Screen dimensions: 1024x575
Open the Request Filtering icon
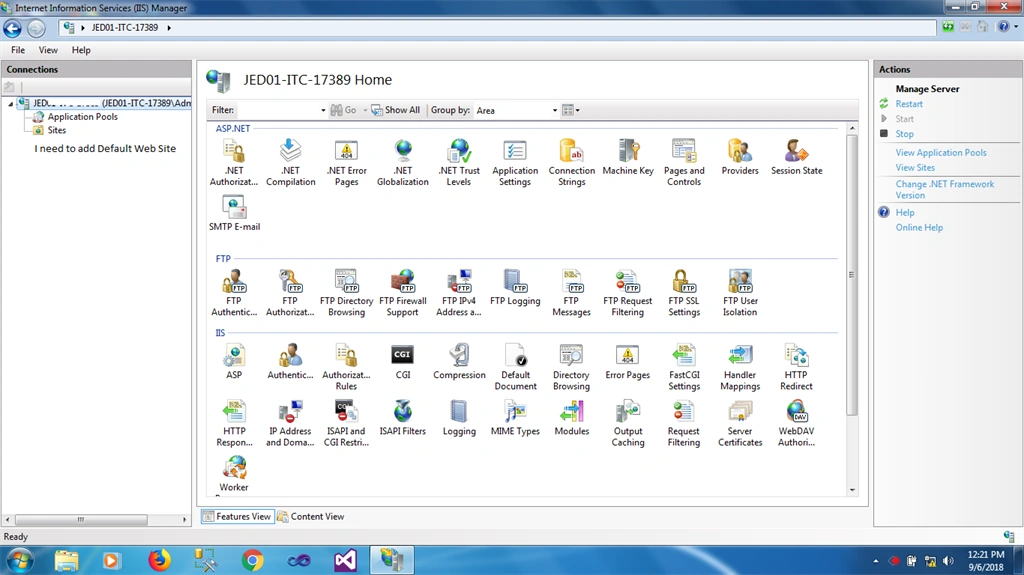click(684, 423)
